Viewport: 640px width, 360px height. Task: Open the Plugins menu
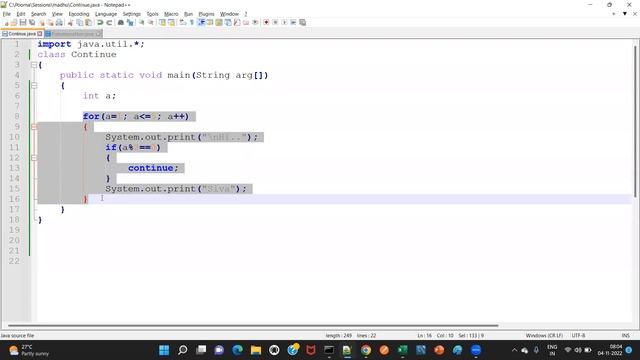206,14
